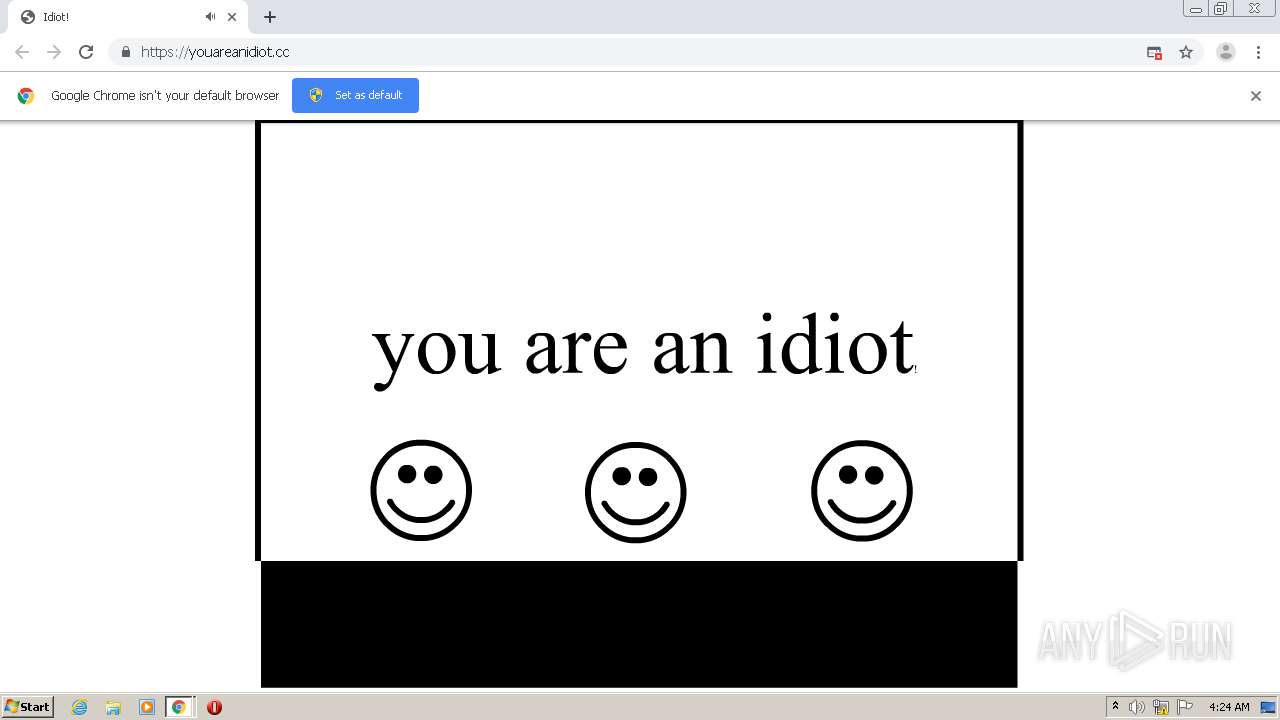Image resolution: width=1280 pixels, height=720 pixels.
Task: Click the show desktop tray icon
Action: (x=1268, y=707)
